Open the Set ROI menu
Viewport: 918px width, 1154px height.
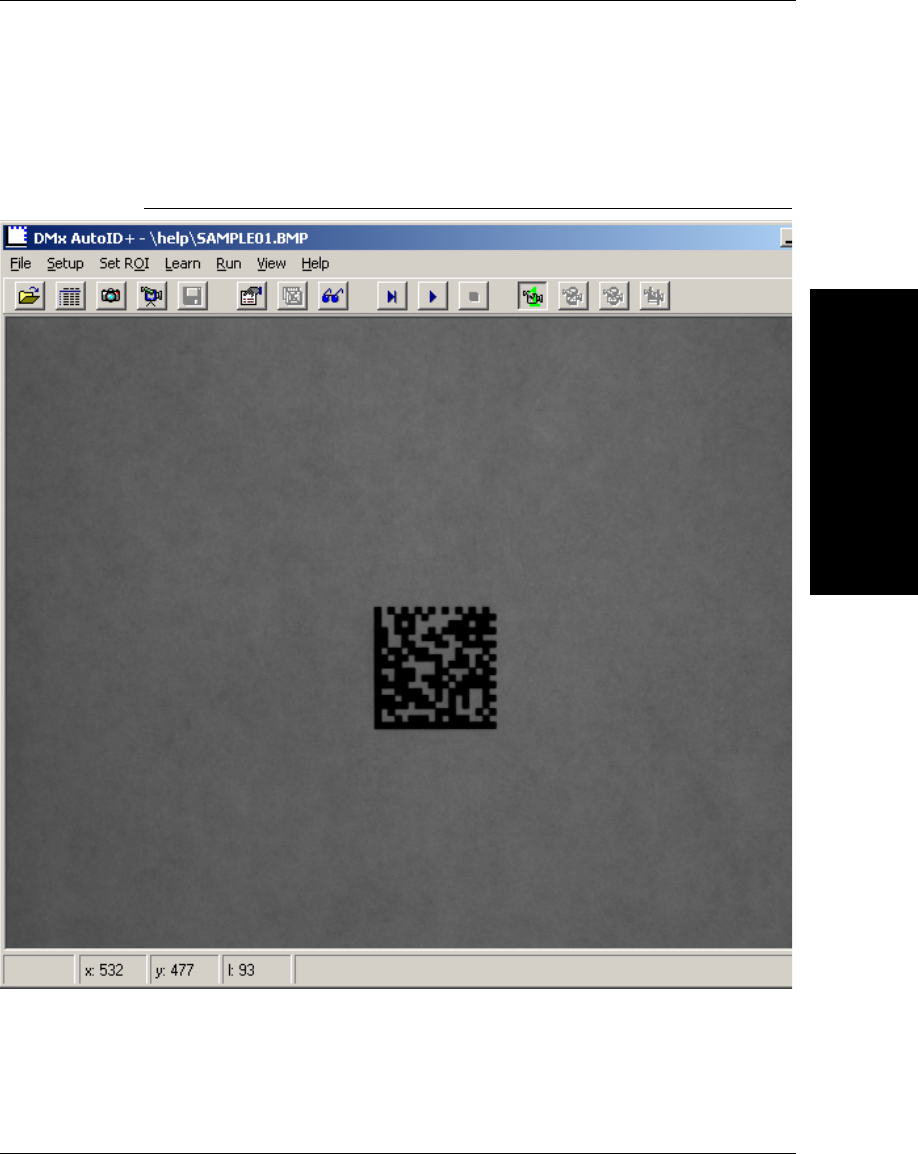pos(124,263)
